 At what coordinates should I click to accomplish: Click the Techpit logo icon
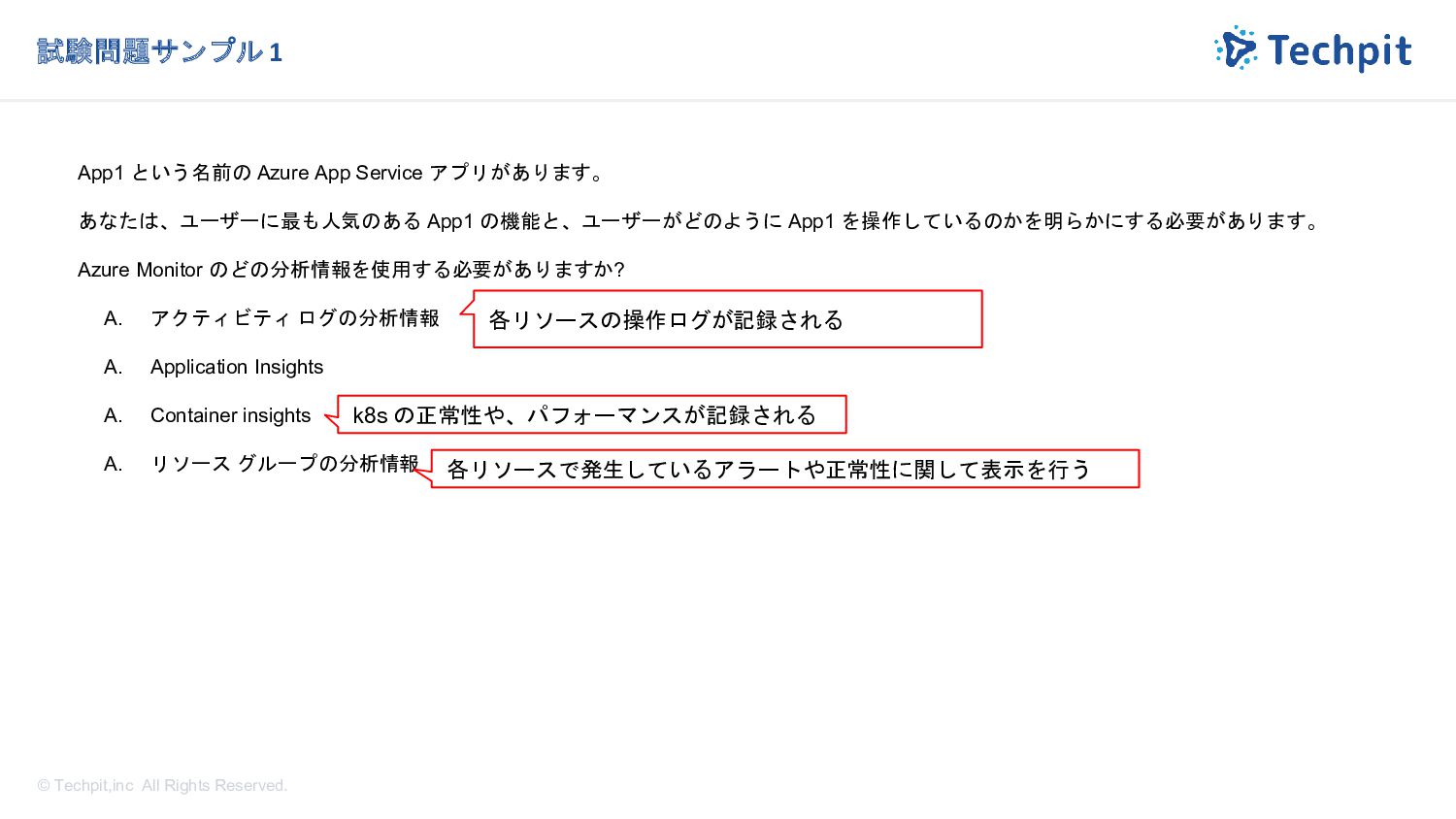coord(1236,49)
